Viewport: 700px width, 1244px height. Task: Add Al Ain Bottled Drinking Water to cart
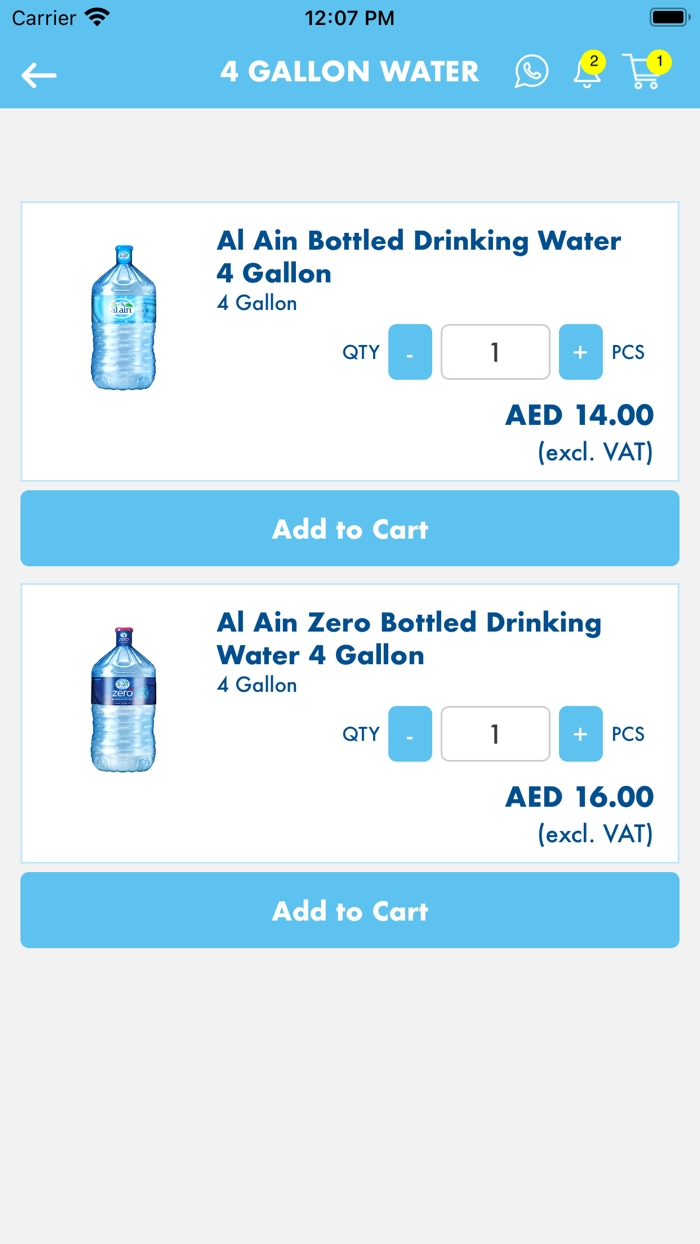(350, 528)
